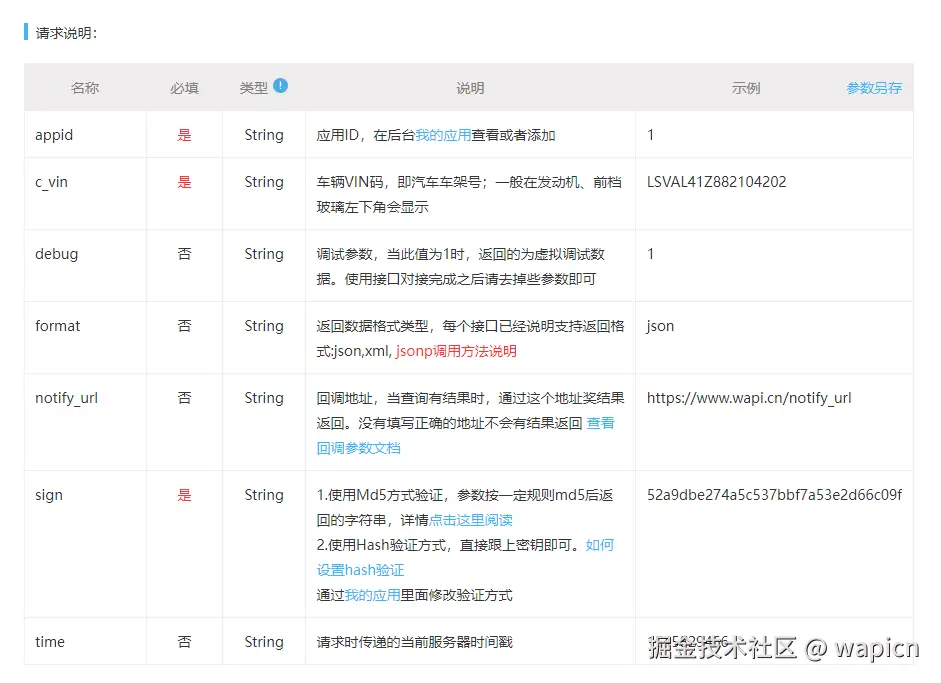Click the 必填 column header
This screenshot has width=941, height=683.
click(184, 87)
